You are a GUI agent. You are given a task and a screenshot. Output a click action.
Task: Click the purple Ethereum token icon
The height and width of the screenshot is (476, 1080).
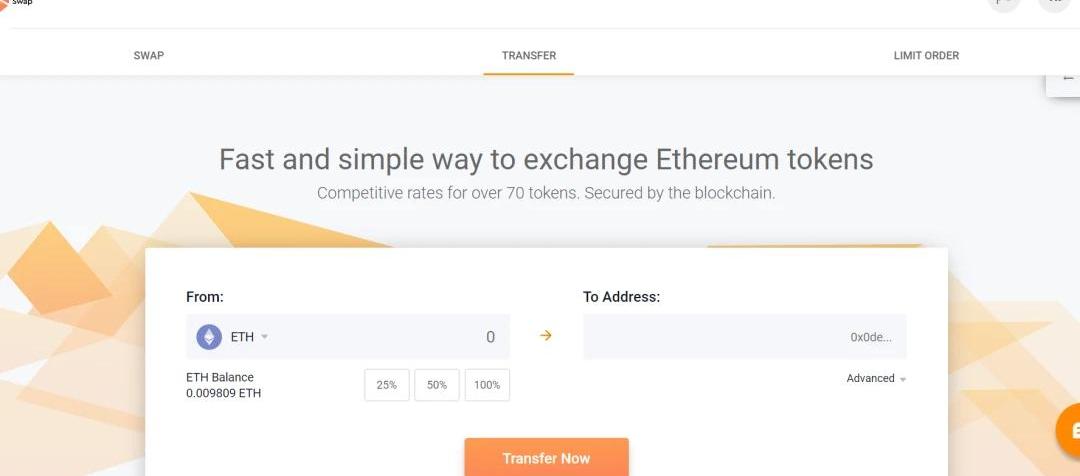[209, 337]
